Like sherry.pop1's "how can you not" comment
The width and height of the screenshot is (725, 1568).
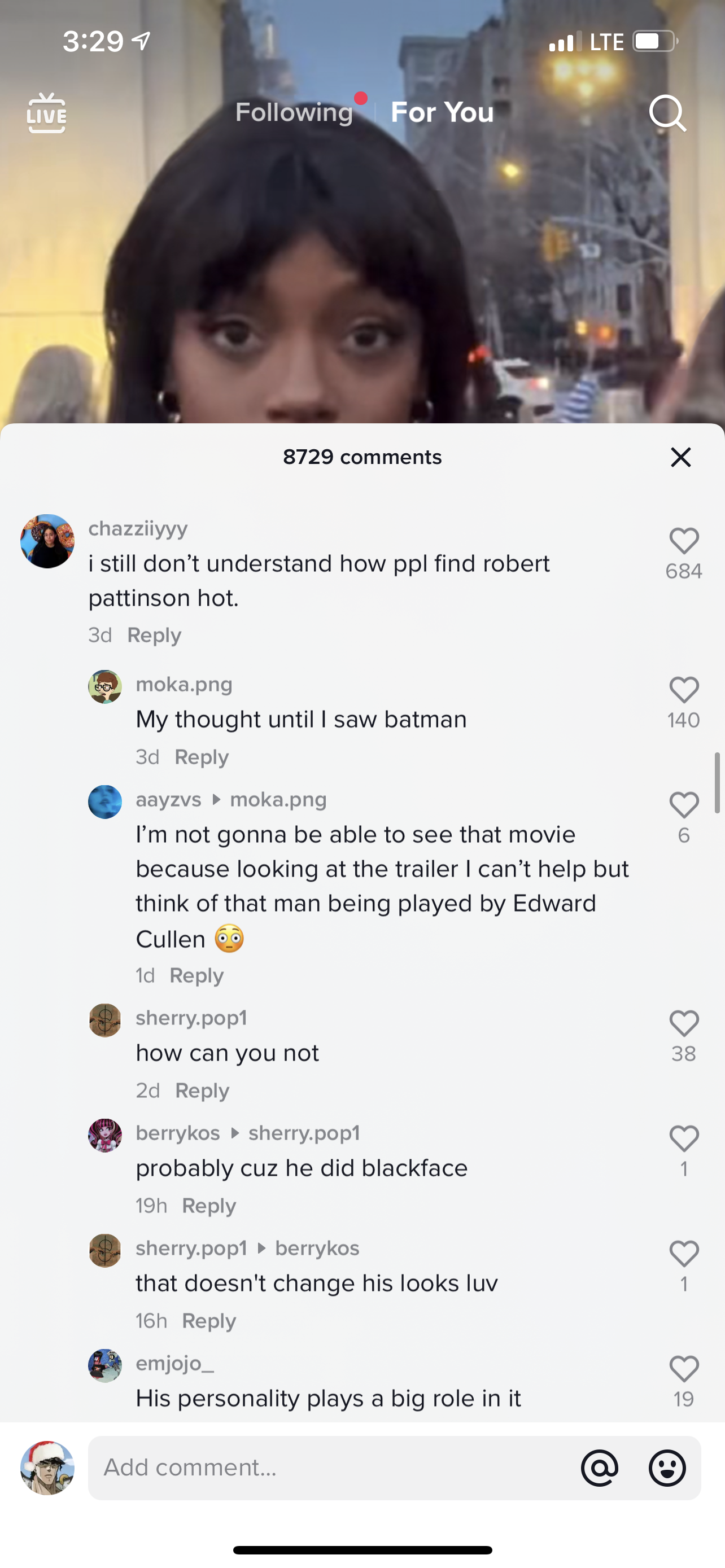coord(684,1024)
